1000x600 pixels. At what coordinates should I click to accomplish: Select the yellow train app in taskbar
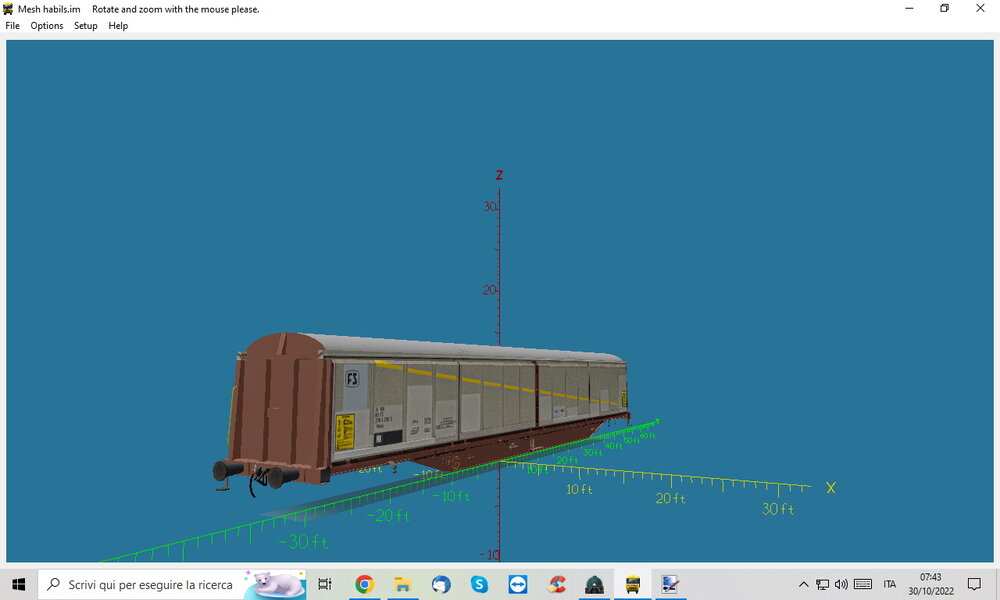tap(633, 584)
